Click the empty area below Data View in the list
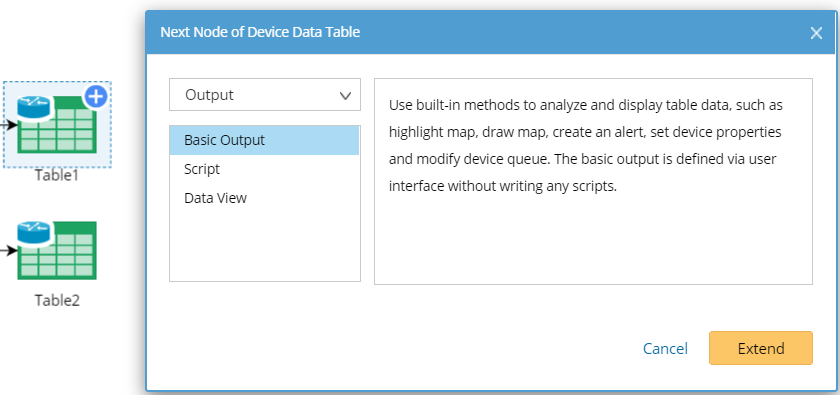The image size is (840, 395). pyautogui.click(x=265, y=247)
